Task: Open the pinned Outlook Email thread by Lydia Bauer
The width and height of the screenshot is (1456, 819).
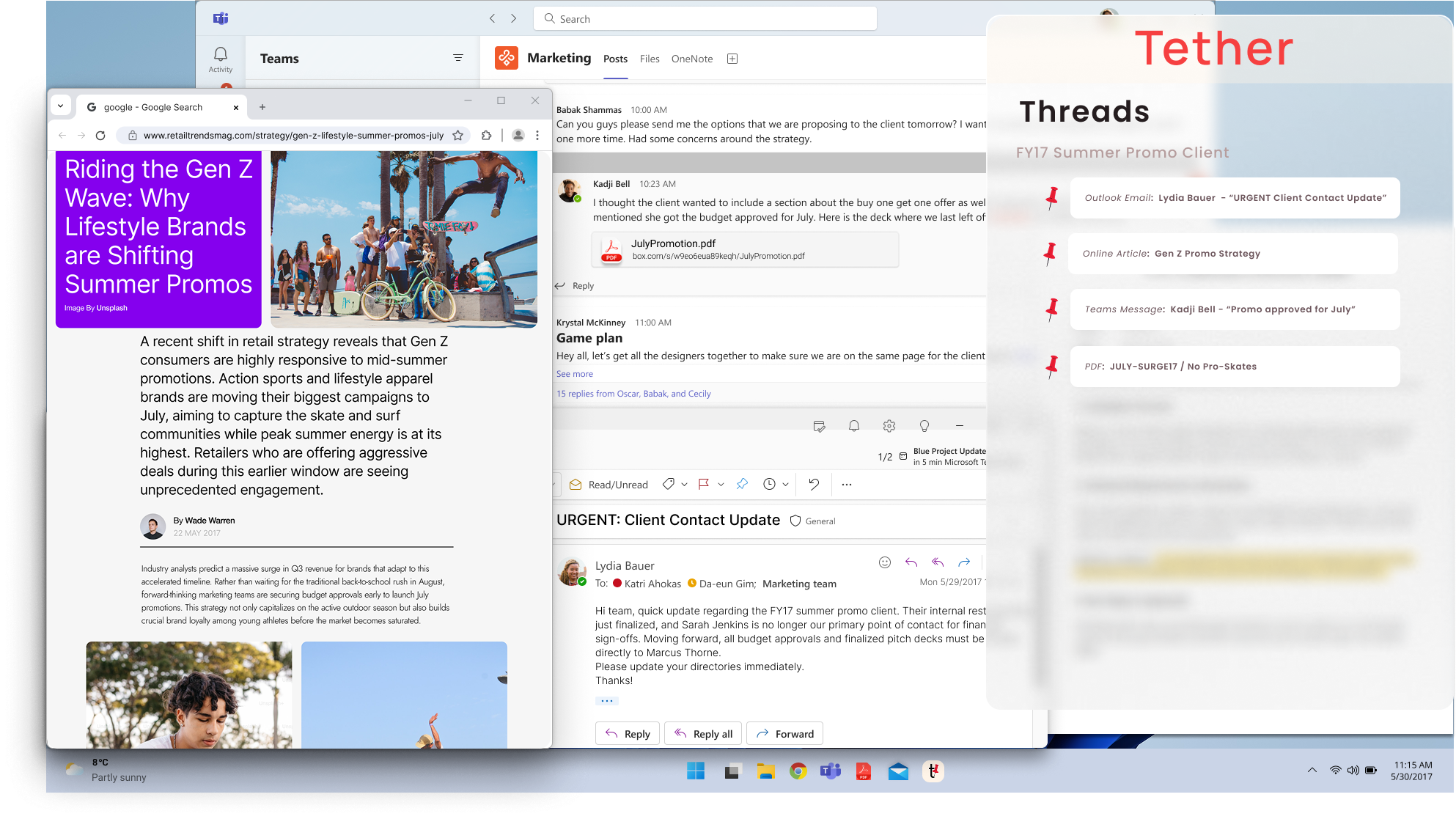Action: tap(1235, 198)
